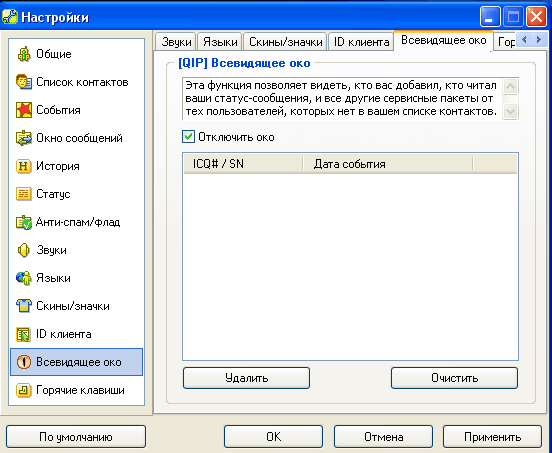The image size is (552, 453).
Task: Click the Звуки speaker icon
Action: pyautogui.click(x=24, y=250)
